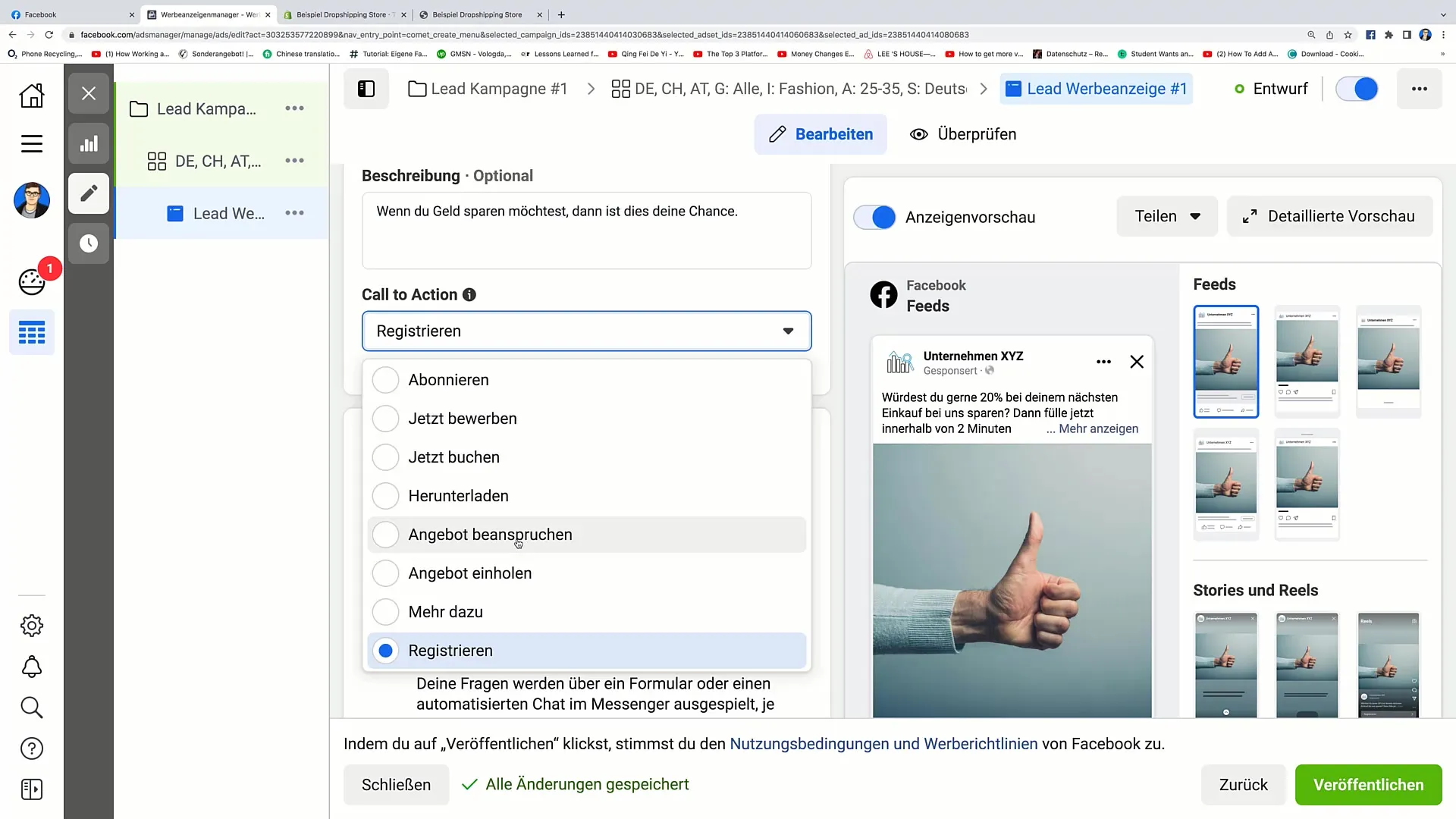This screenshot has height=819, width=1456.
Task: Click the settings gear icon in sidebar
Action: pos(32,626)
